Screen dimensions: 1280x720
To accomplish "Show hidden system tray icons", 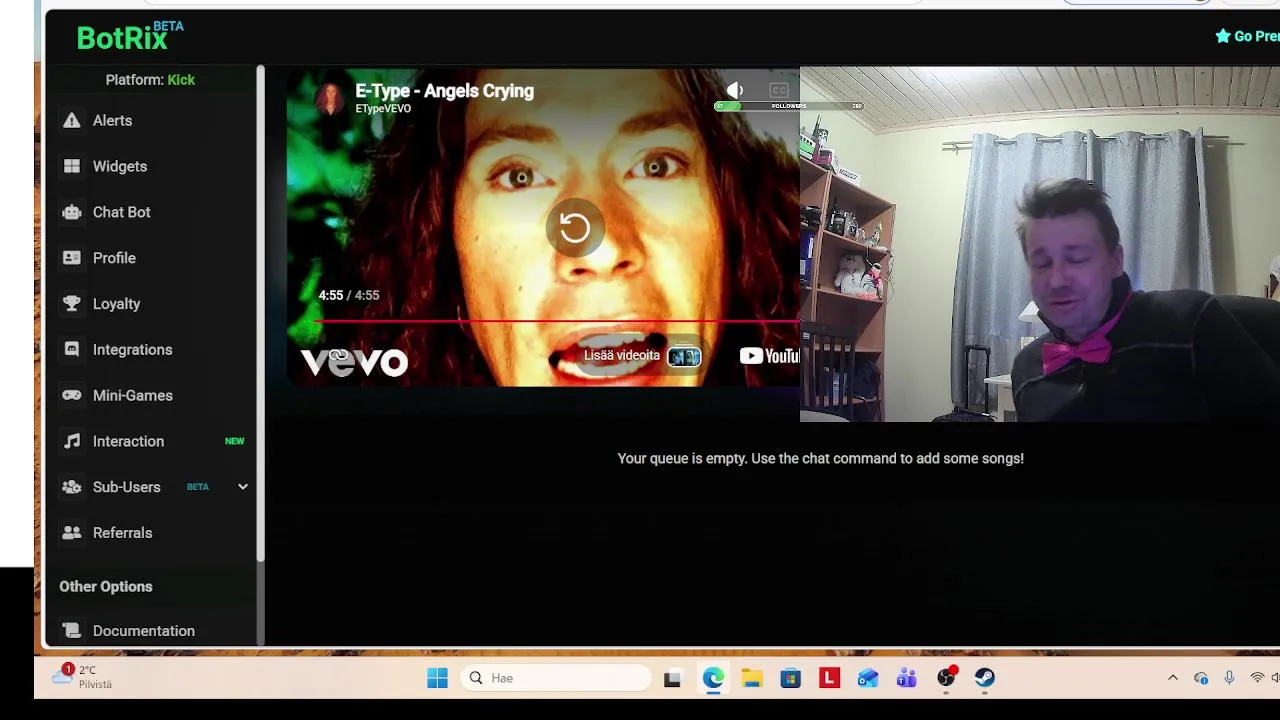I will tap(1173, 678).
